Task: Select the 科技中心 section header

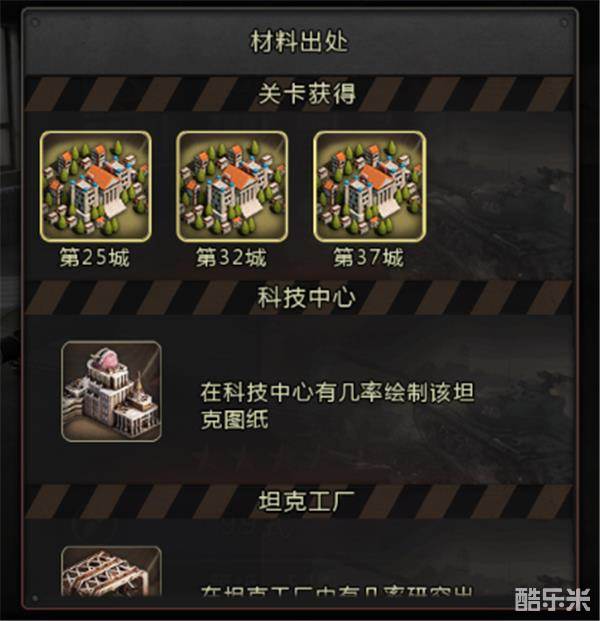Action: [x=307, y=297]
